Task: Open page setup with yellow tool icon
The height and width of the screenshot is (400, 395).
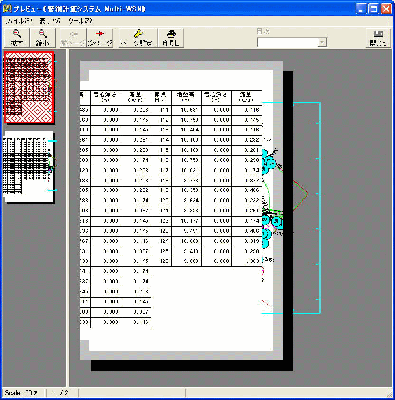Action: pos(138,38)
